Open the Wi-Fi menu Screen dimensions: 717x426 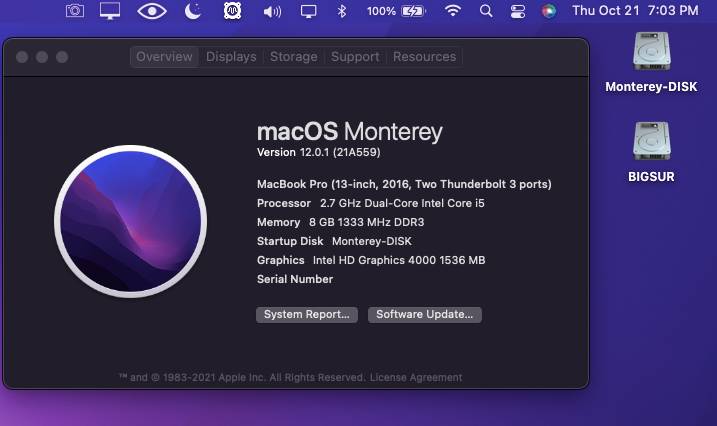pyautogui.click(x=453, y=11)
